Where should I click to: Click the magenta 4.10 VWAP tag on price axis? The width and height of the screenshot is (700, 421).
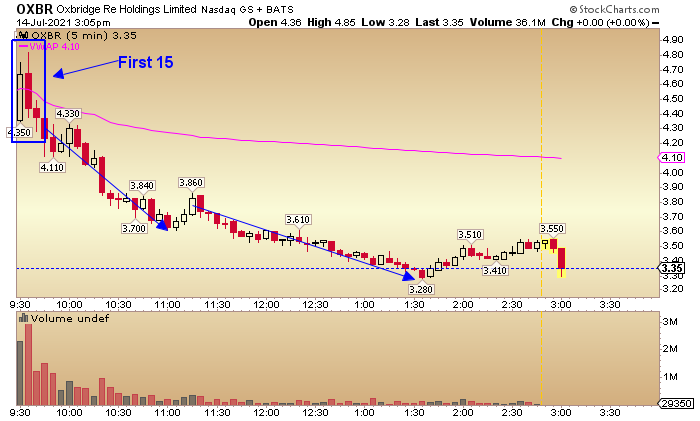[671, 158]
